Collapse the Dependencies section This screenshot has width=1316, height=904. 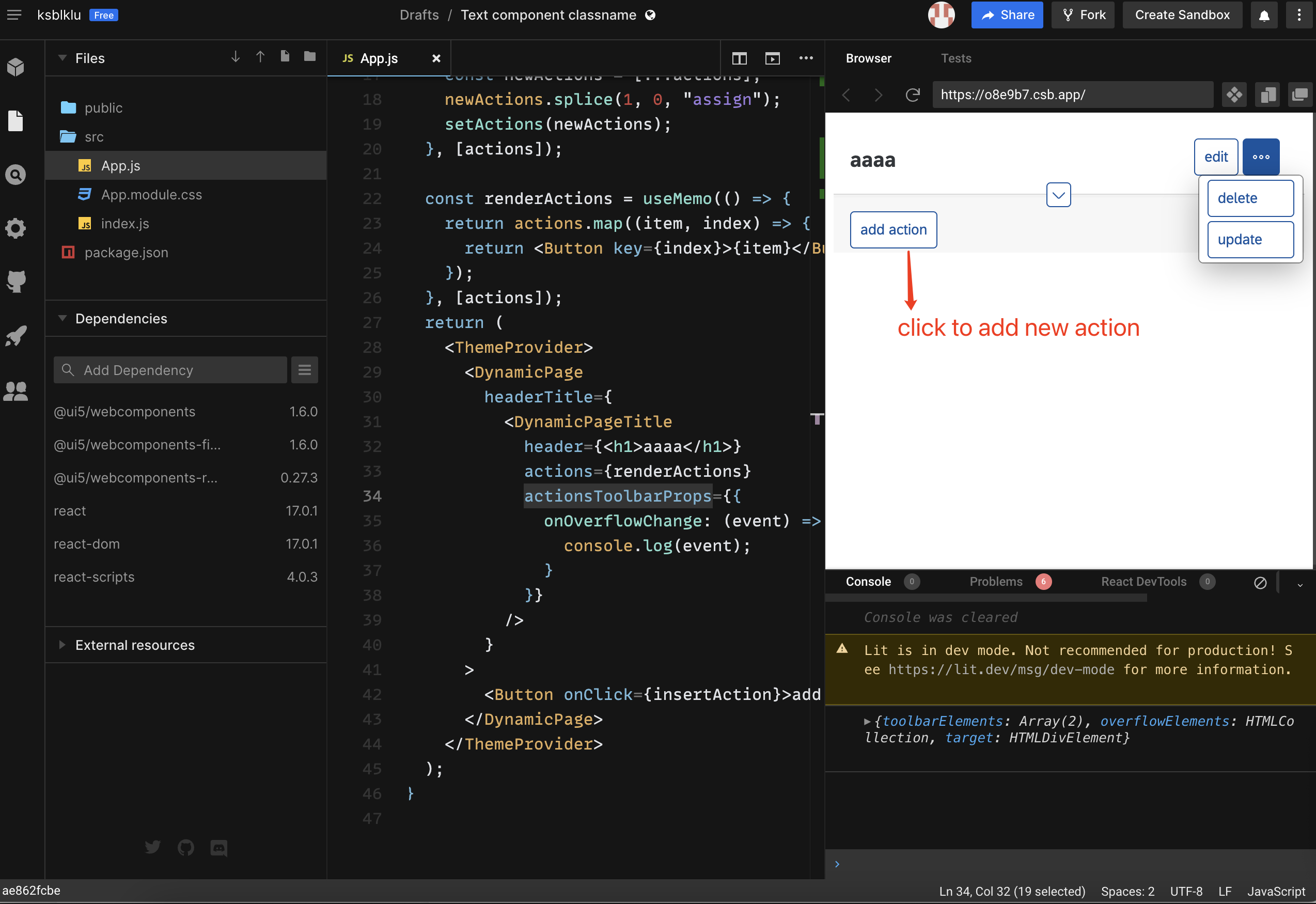pyautogui.click(x=62, y=318)
